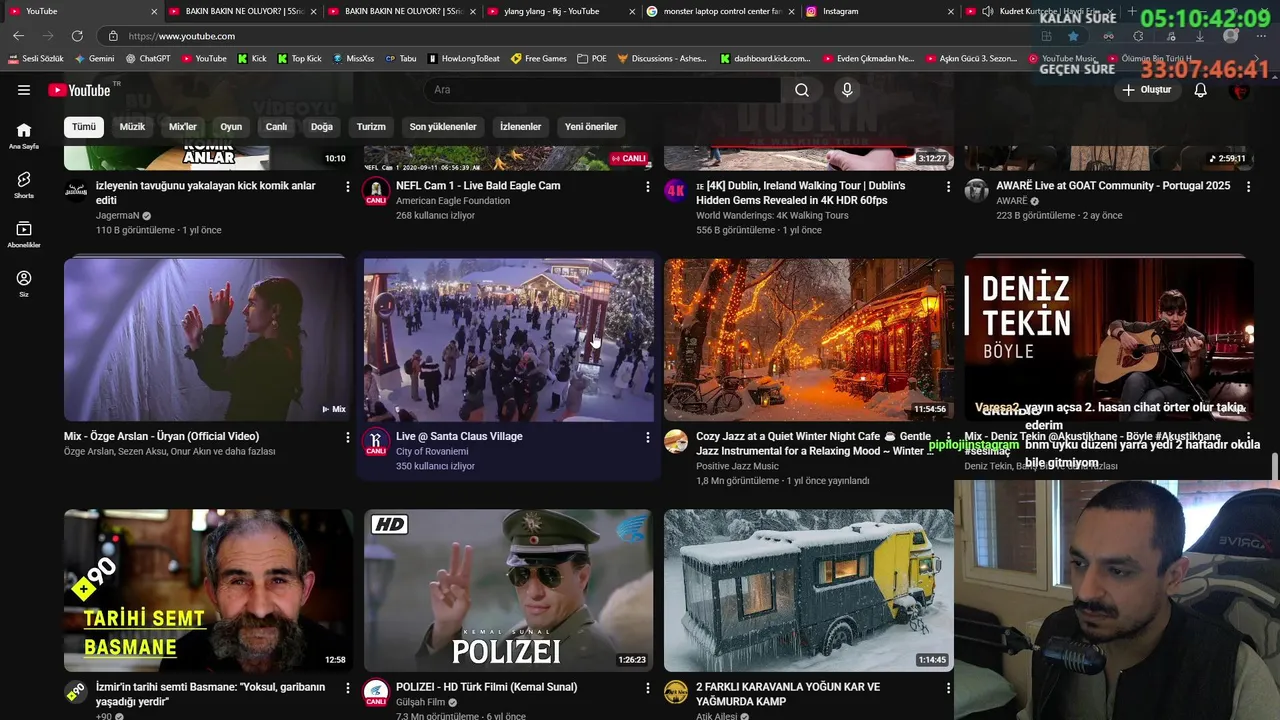
Task: Go to Ana Sayfa in sidebar
Action: coord(24,136)
